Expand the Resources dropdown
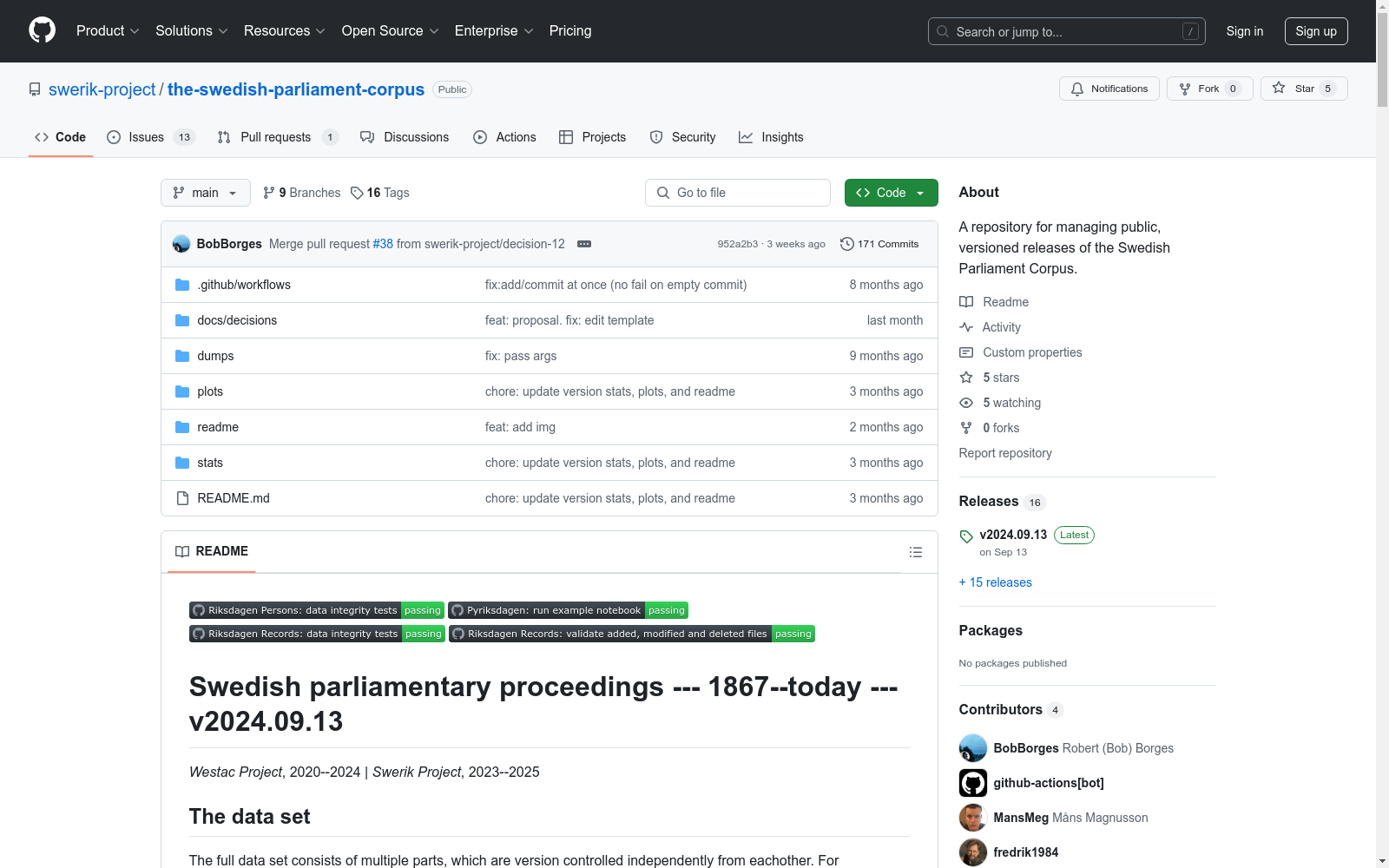This screenshot has width=1389, height=868. point(285,30)
